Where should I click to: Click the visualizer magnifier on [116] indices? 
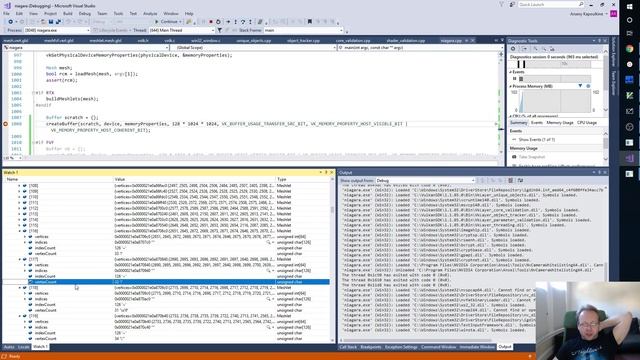[x=269, y=242]
